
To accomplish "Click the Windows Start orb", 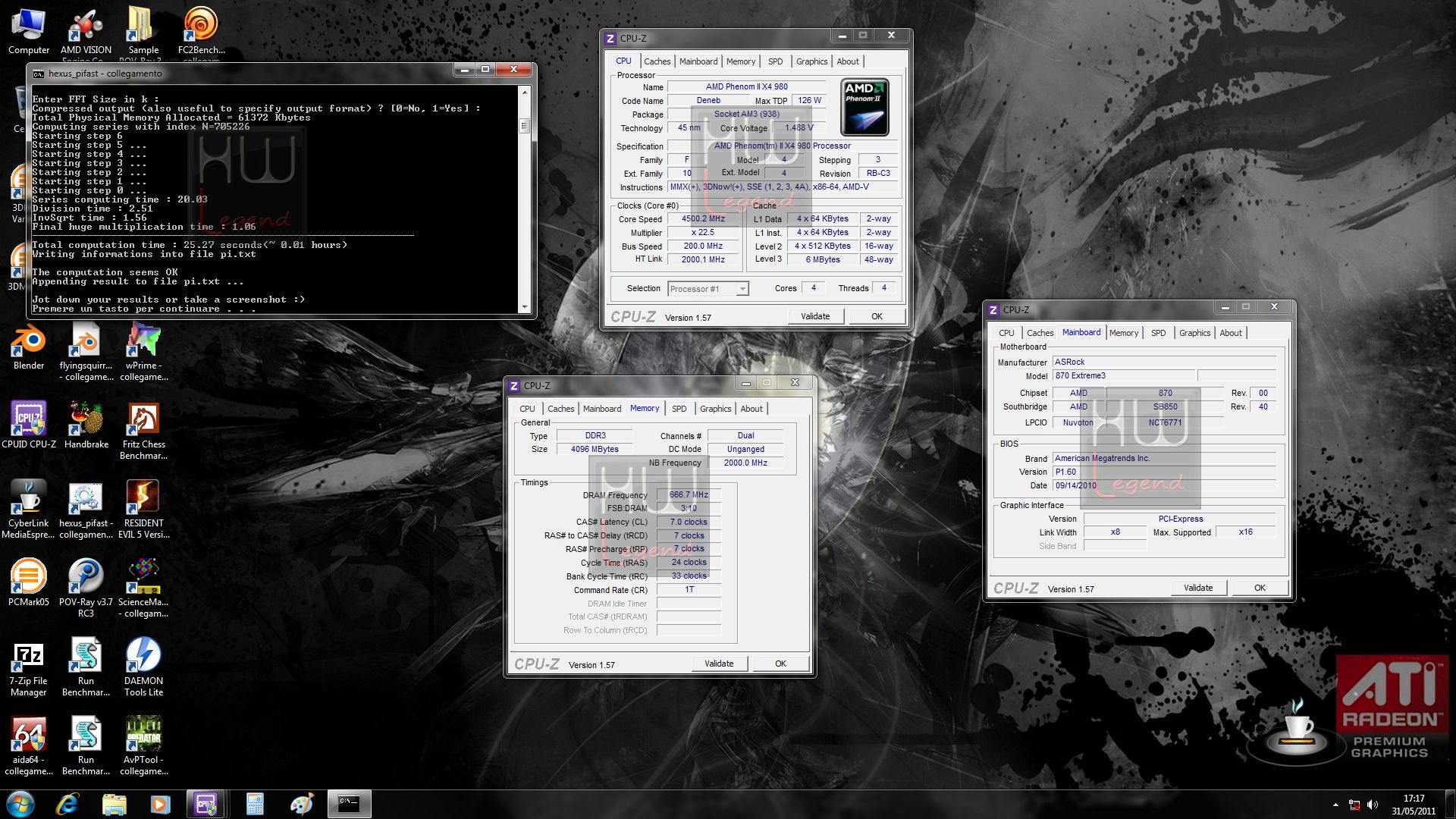I will pos(20,804).
